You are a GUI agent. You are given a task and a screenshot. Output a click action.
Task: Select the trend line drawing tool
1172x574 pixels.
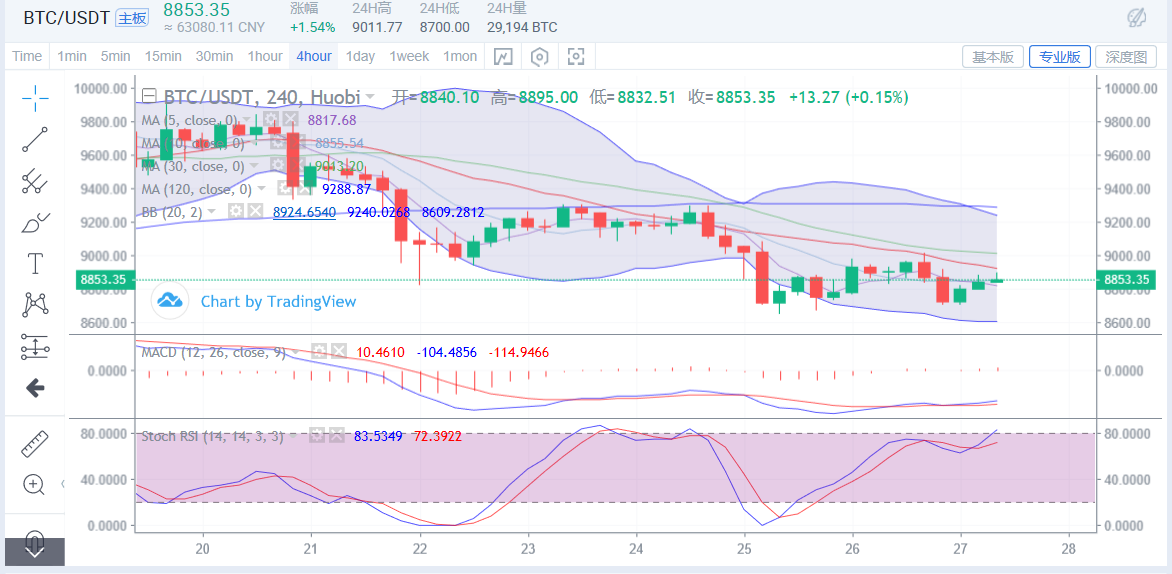click(35, 140)
